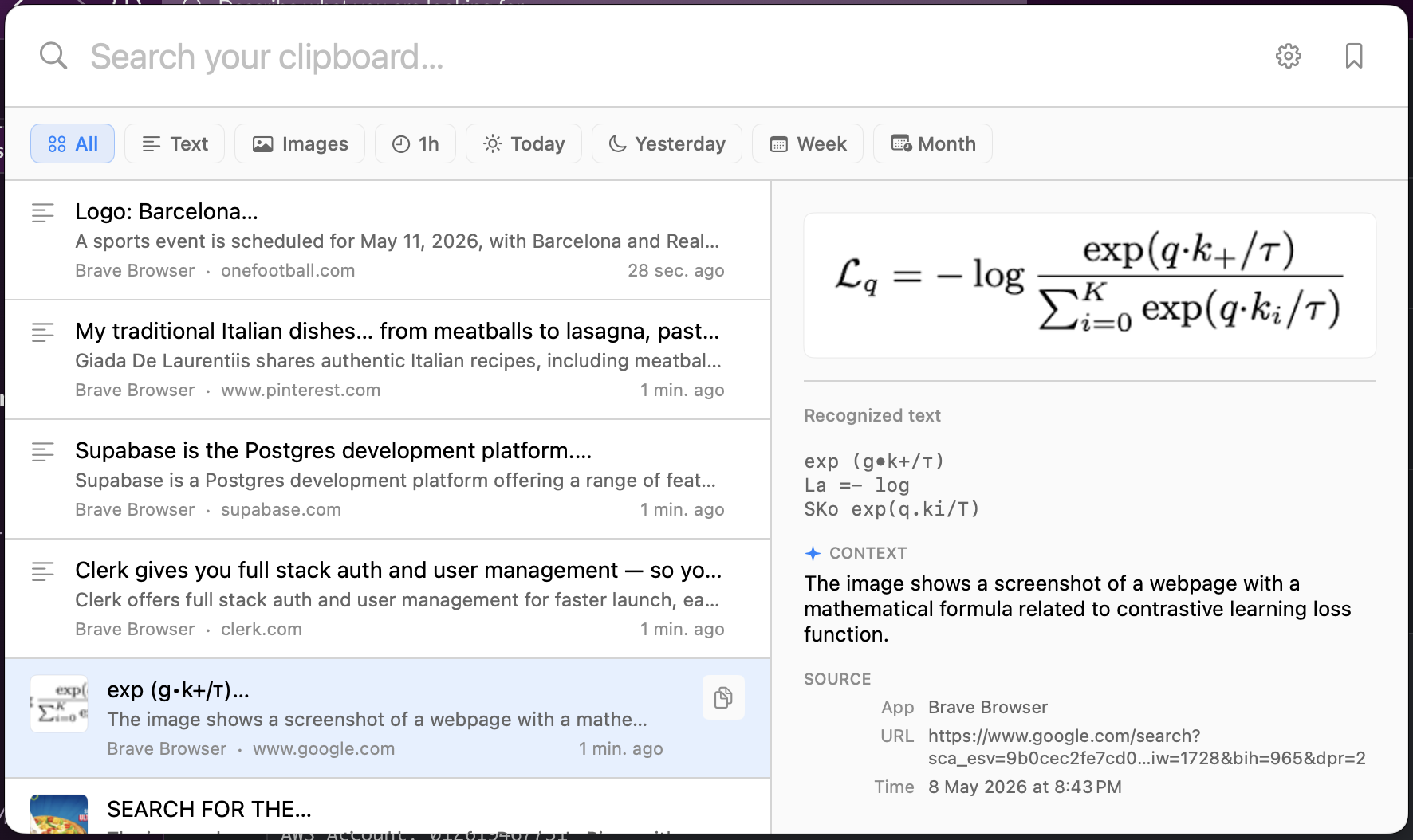This screenshot has height=840, width=1413.
Task: Open clipboard settings gear icon
Action: 1288,56
